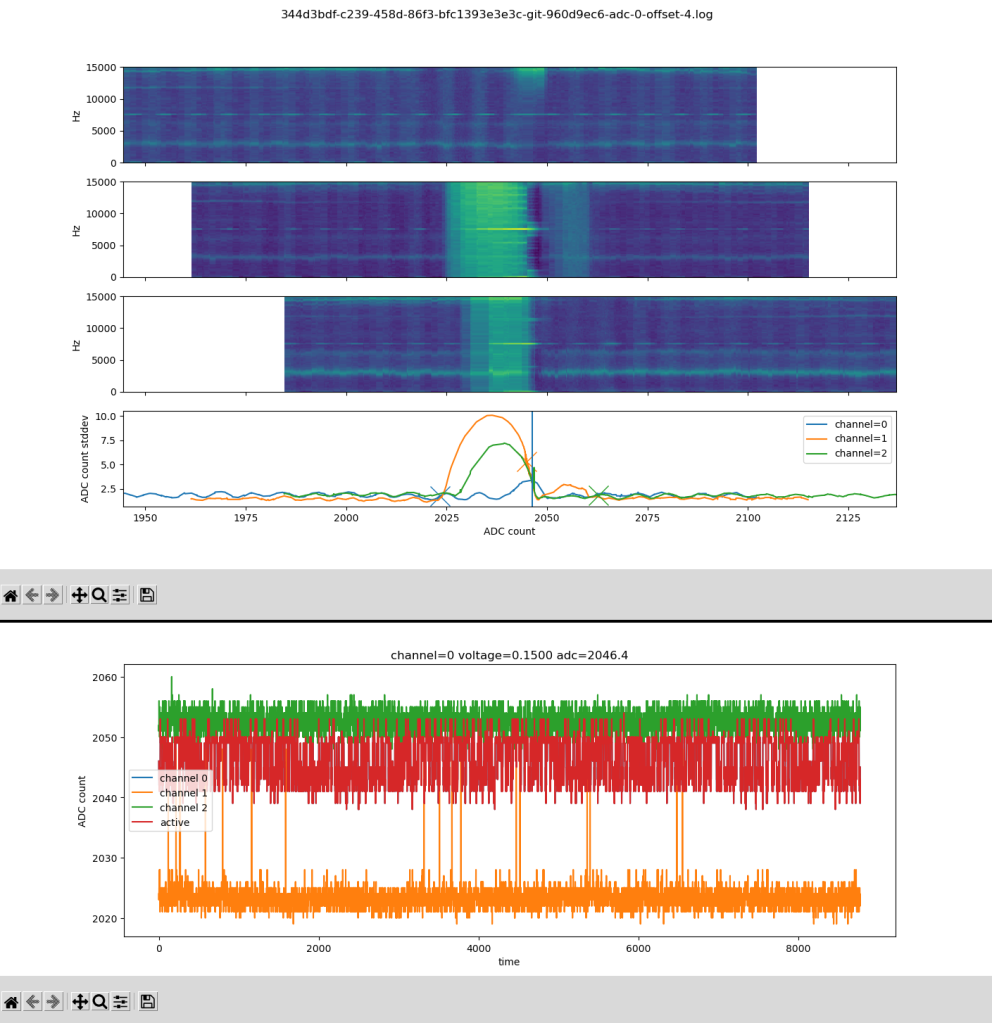Go forward a view in the lower toolbar
Image resolution: width=992 pixels, height=1023 pixels.
[53, 1001]
